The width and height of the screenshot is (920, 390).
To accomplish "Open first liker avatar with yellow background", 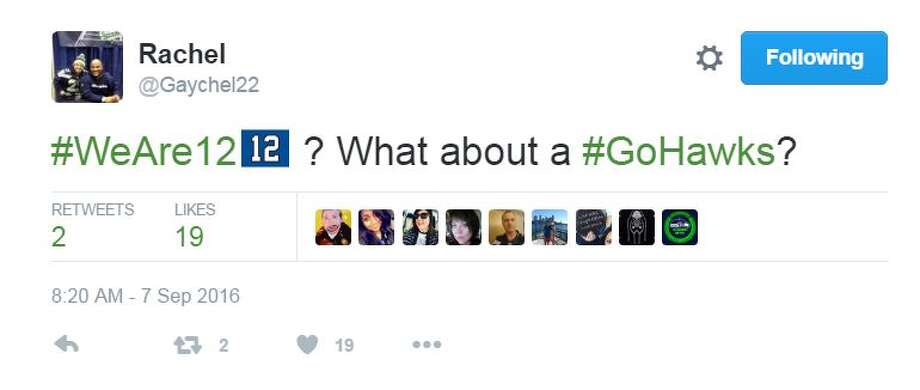I will [x=333, y=227].
